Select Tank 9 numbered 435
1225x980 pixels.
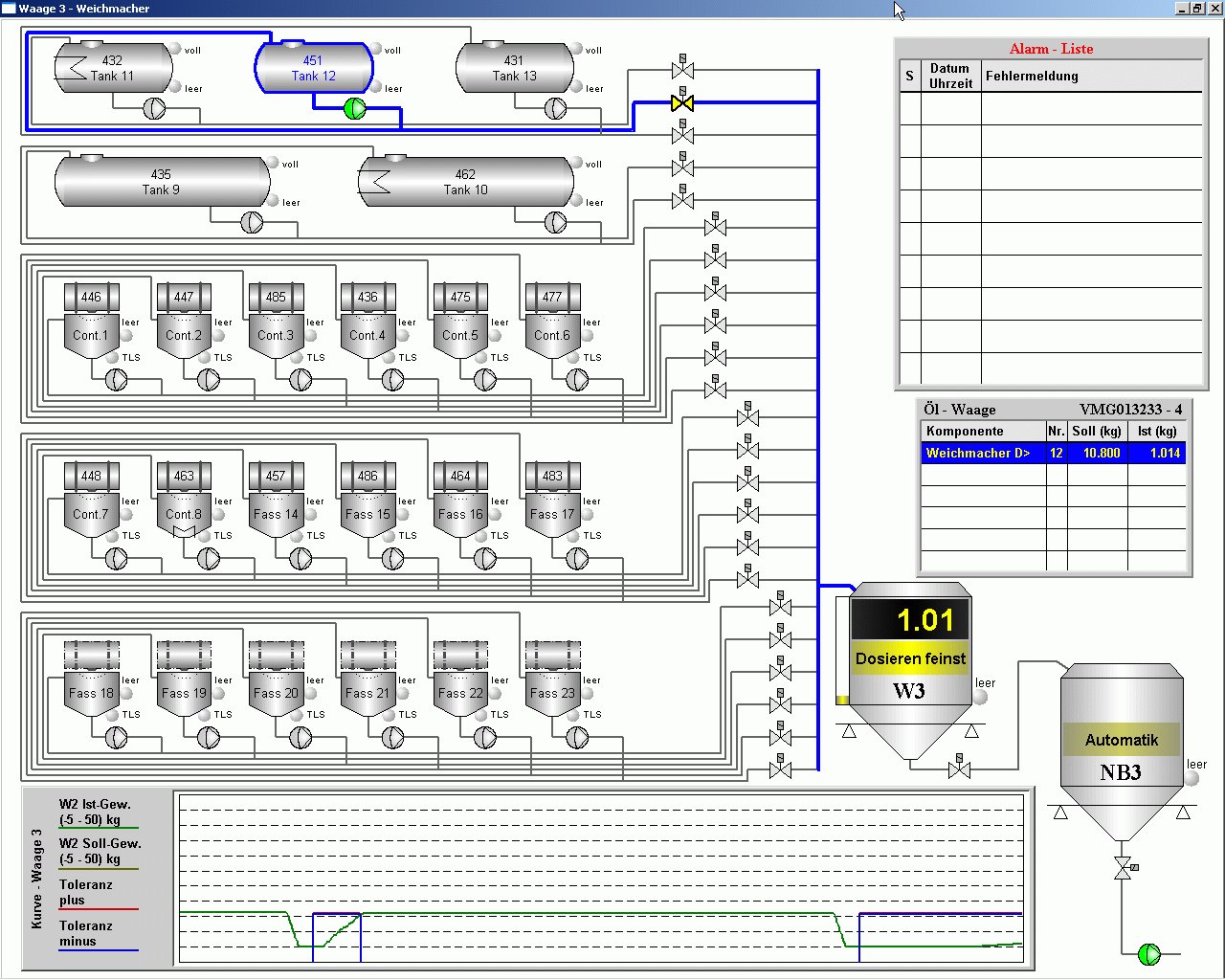click(x=162, y=181)
